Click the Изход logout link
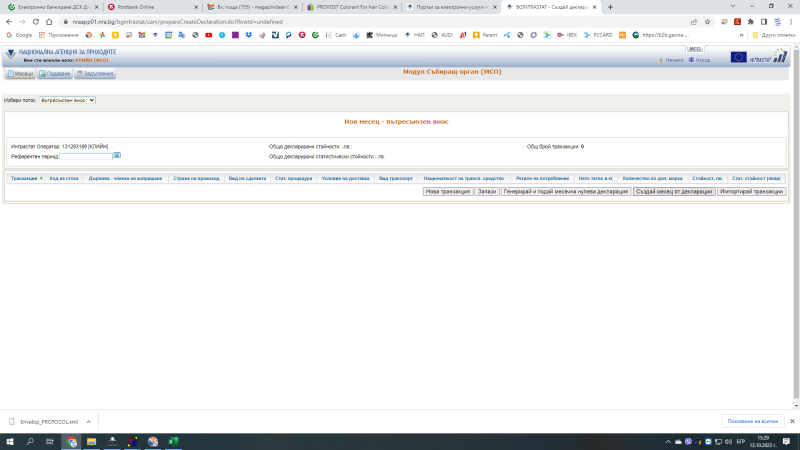This screenshot has width=800, height=450. coord(702,60)
